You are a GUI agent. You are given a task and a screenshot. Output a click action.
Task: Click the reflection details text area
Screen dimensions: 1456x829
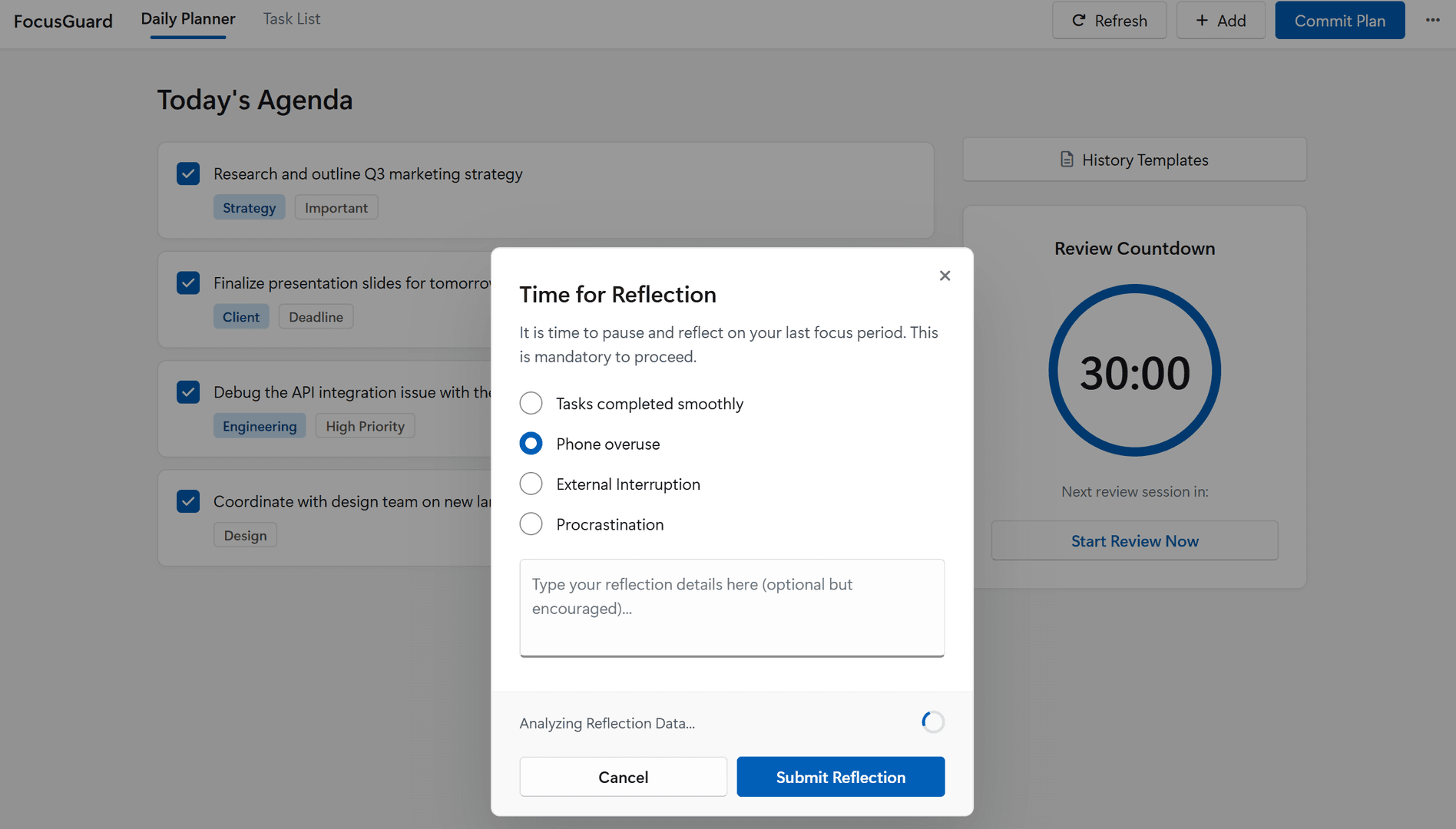[x=731, y=608]
